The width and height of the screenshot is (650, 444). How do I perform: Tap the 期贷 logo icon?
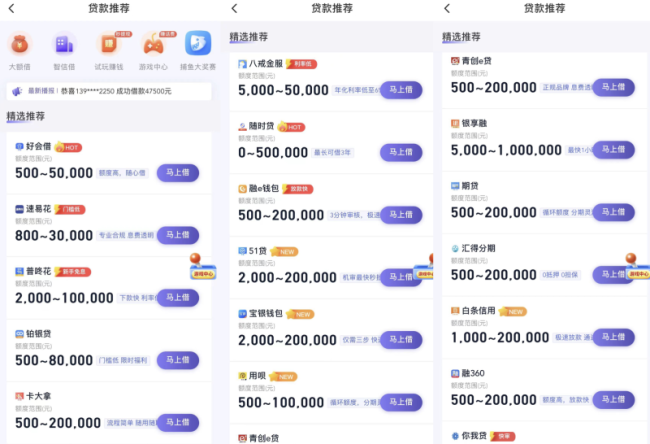[x=455, y=186]
